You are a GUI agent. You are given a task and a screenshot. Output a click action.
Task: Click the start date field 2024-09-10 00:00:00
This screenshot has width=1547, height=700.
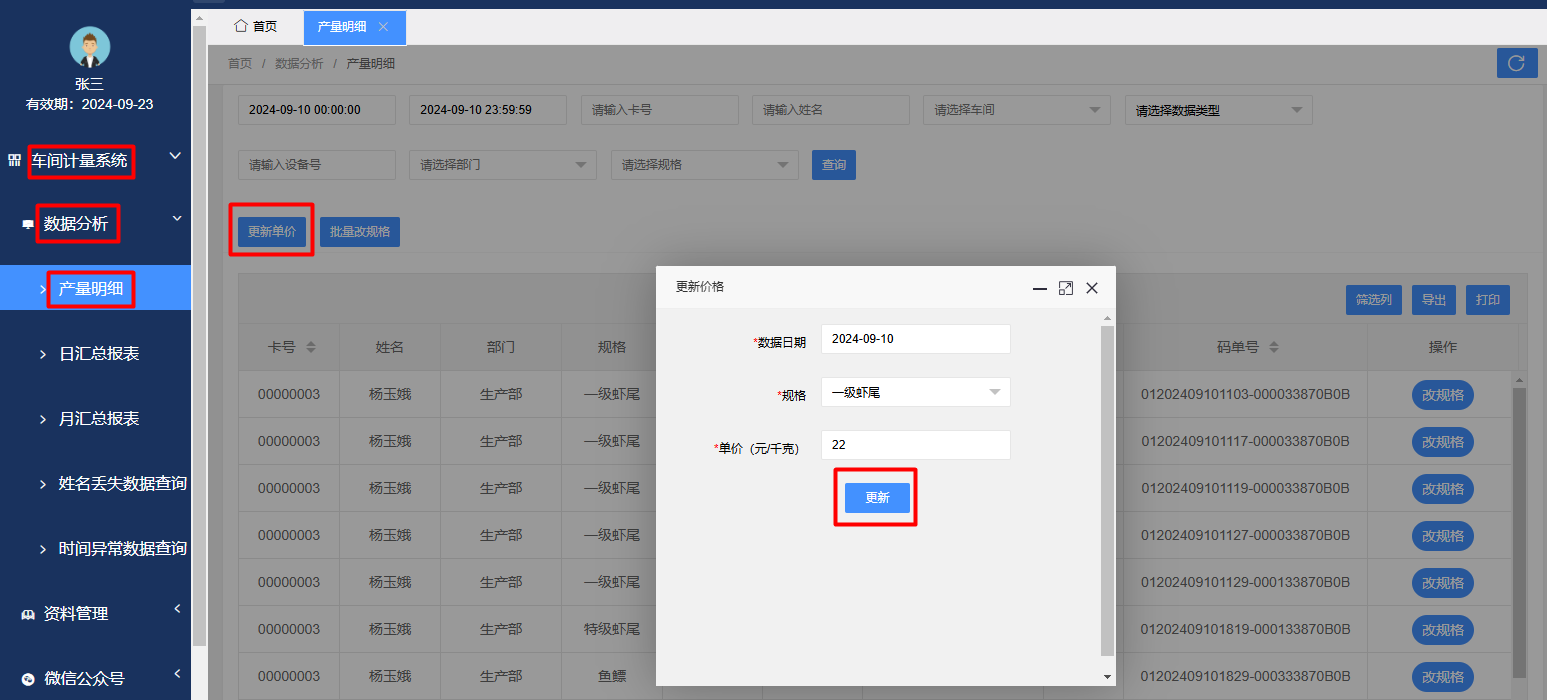point(317,110)
